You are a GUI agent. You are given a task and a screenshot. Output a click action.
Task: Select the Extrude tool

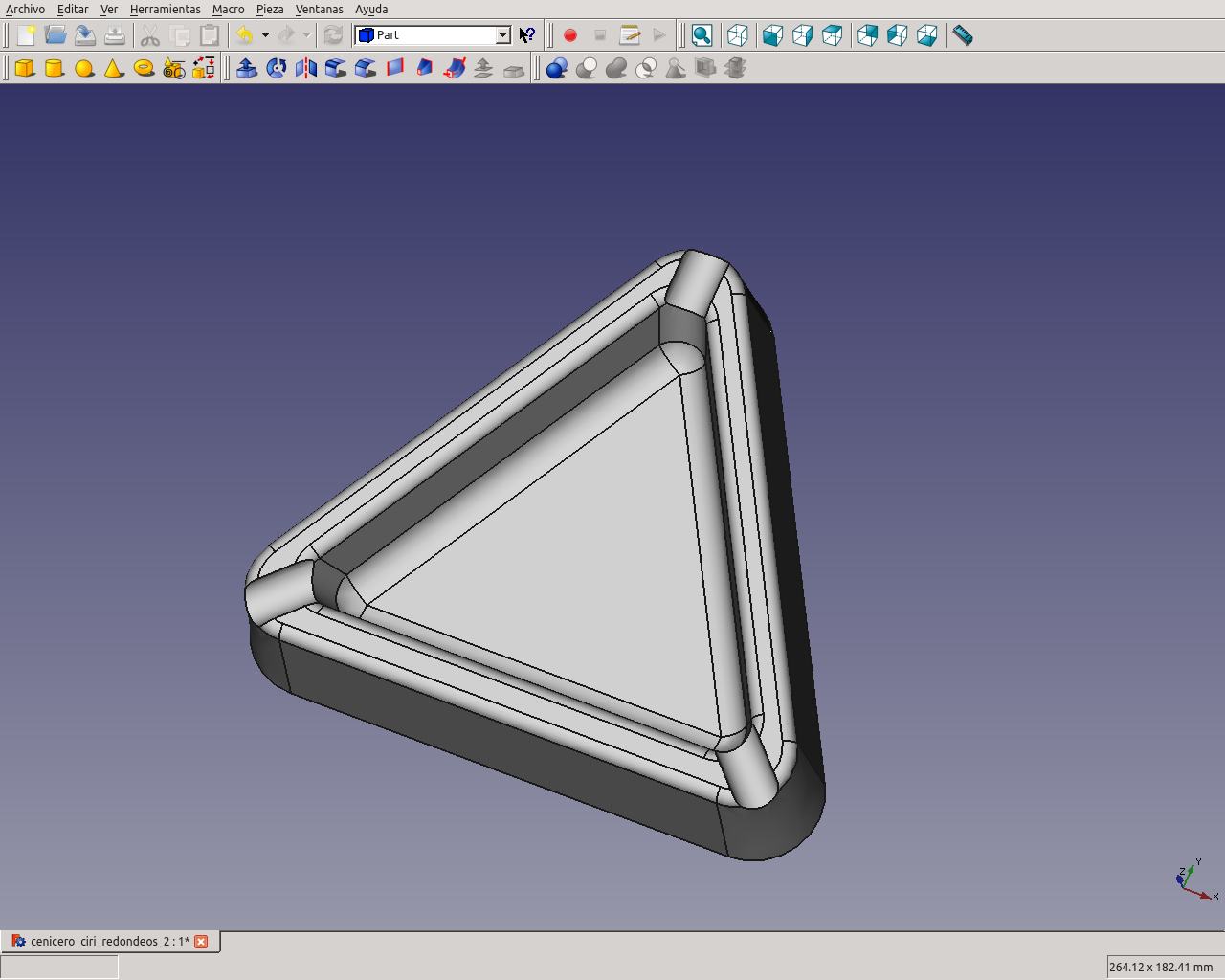[247, 68]
